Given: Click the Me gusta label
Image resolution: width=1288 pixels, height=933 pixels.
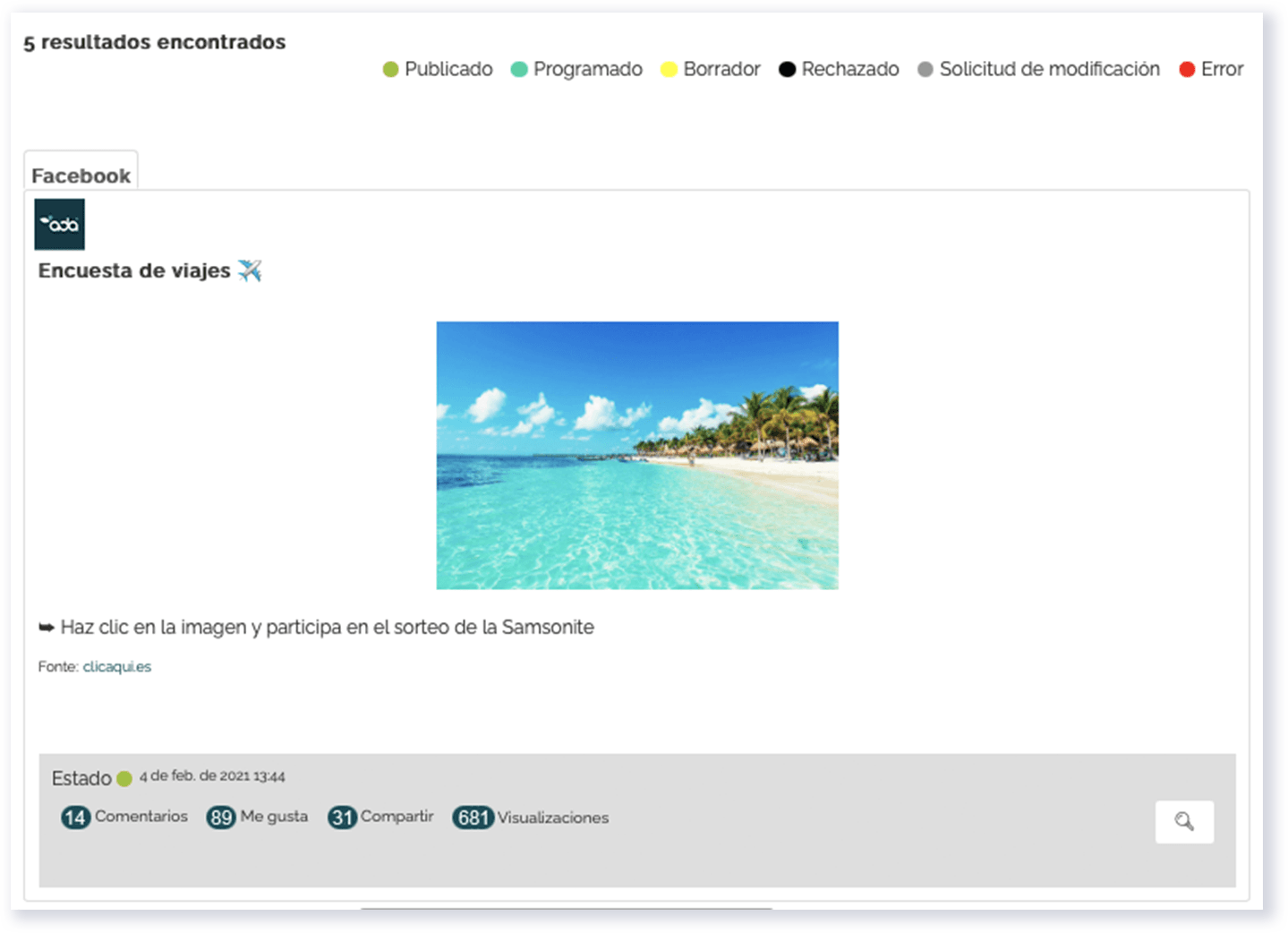Looking at the screenshot, I should click(274, 817).
